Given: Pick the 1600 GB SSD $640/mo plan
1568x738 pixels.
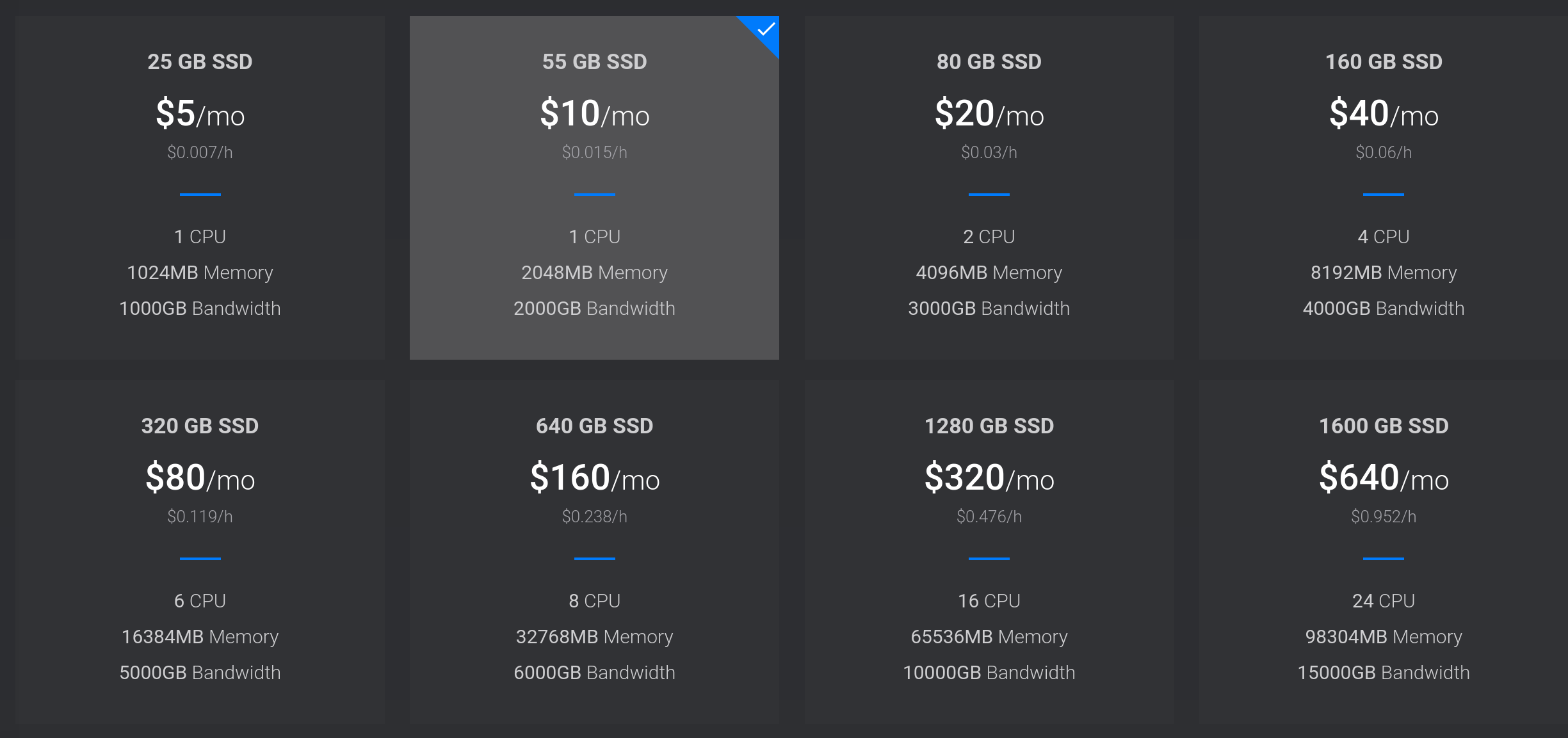Looking at the screenshot, I should coord(1383,552).
